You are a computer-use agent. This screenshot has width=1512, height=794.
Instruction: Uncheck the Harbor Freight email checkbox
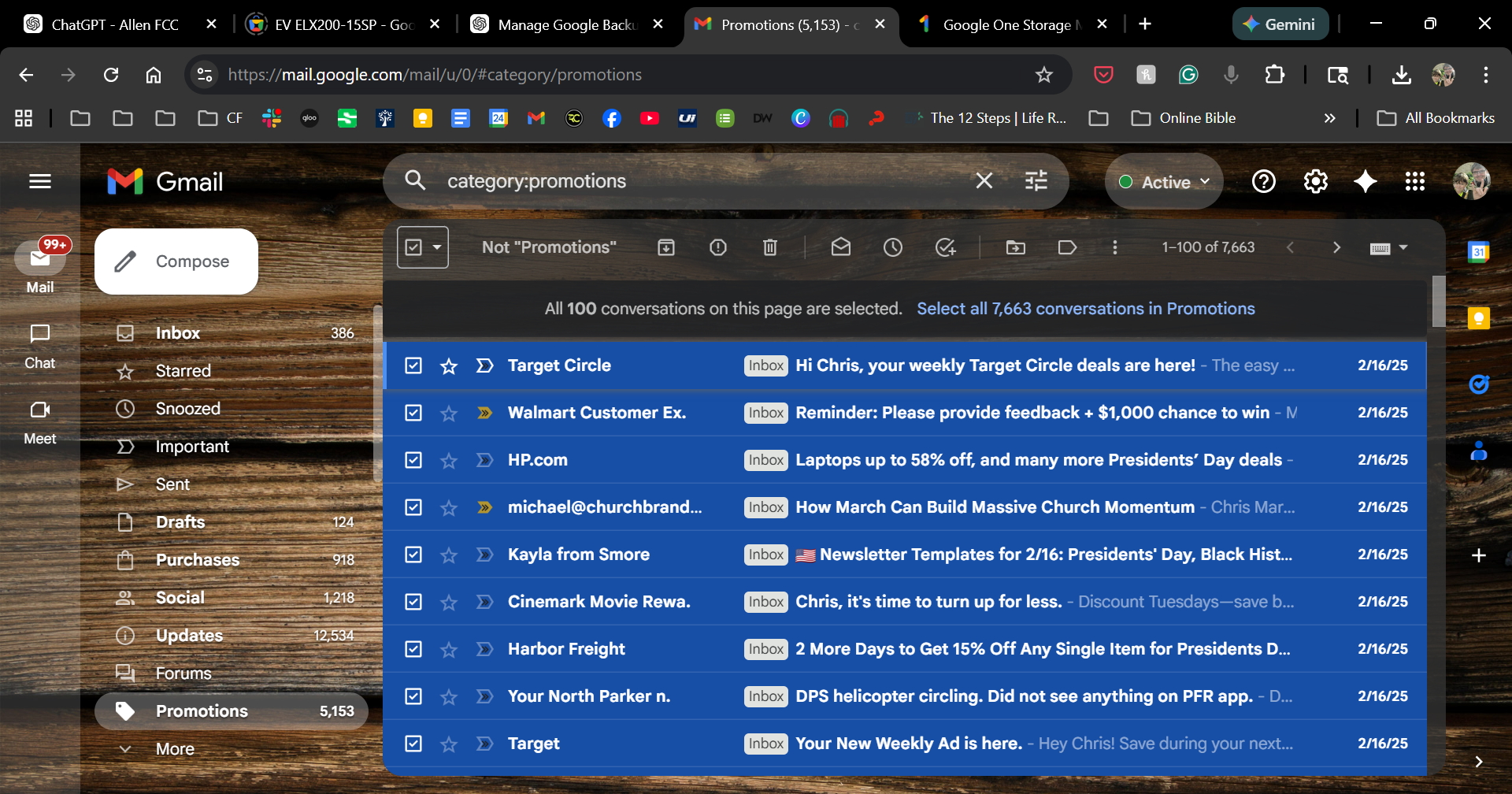pyautogui.click(x=413, y=649)
